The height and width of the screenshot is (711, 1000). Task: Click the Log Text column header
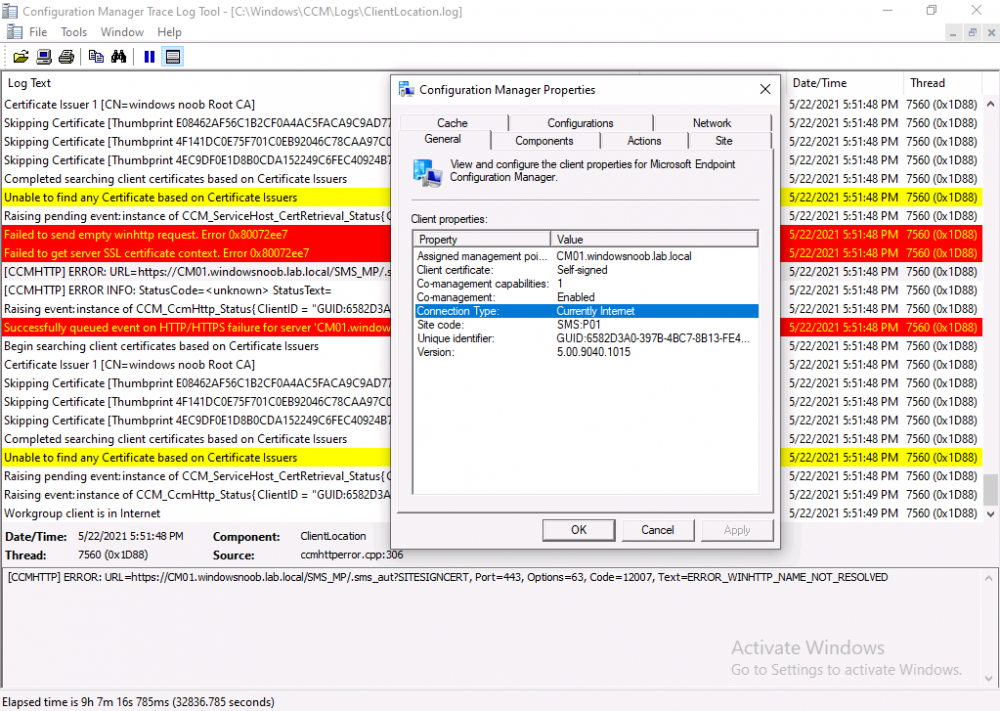click(198, 83)
